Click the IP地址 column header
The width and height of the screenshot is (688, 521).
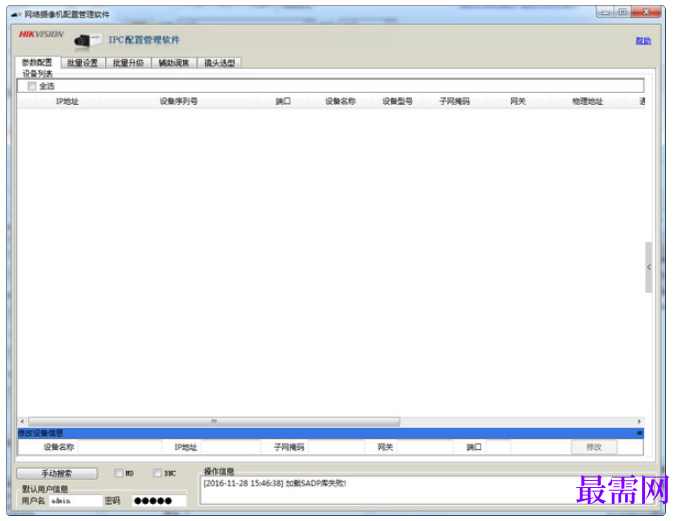[x=67, y=101]
